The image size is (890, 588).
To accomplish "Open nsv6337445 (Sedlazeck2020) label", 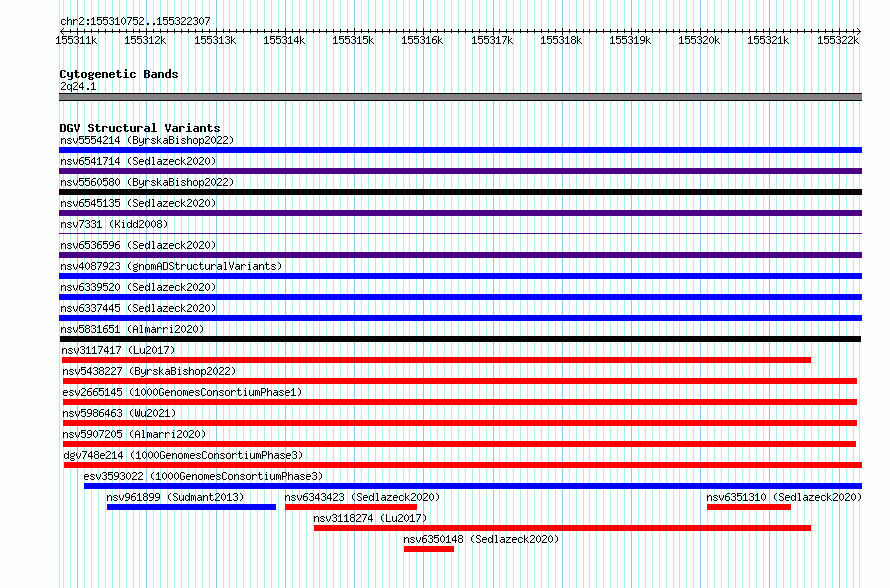I will 138,308.
